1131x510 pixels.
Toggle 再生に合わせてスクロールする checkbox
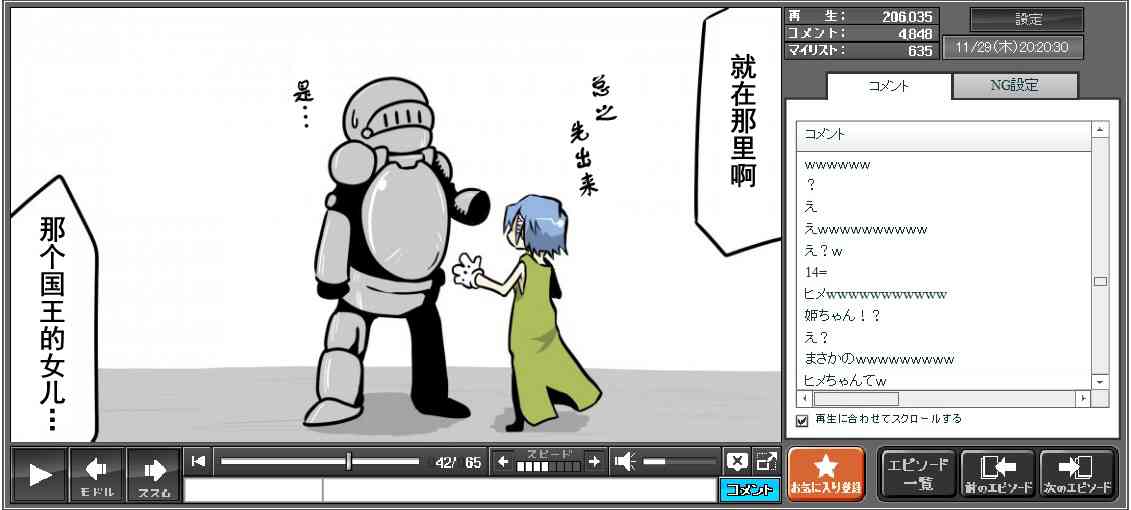(x=801, y=420)
